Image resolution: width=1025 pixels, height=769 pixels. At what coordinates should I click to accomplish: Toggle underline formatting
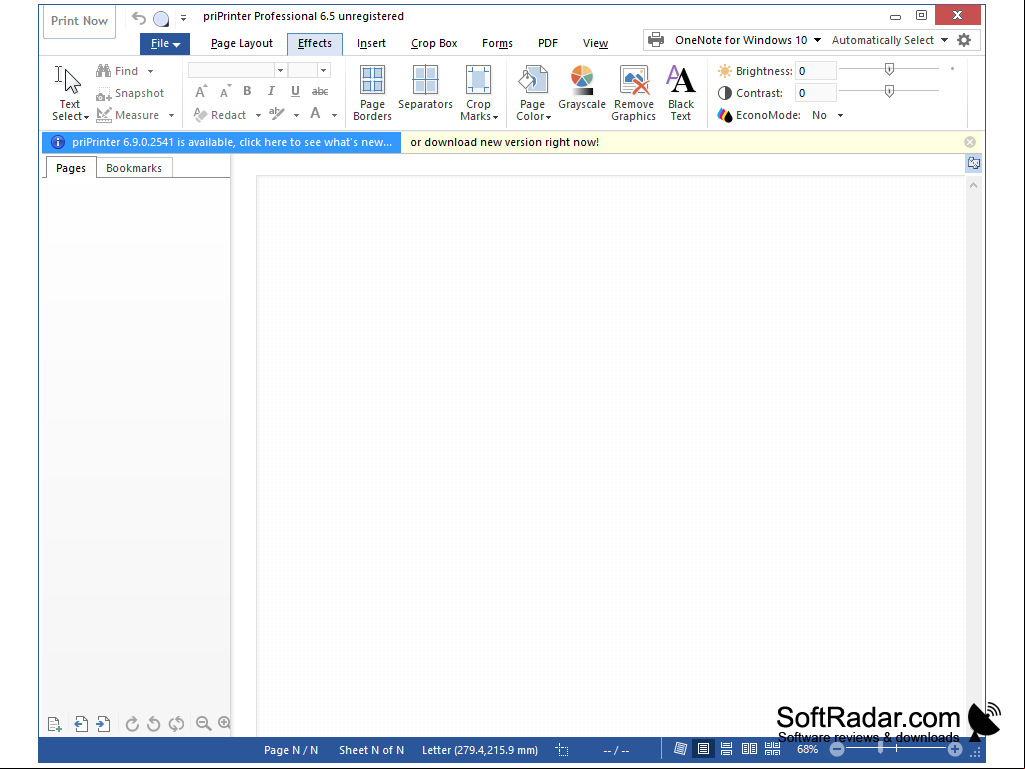[x=295, y=92]
